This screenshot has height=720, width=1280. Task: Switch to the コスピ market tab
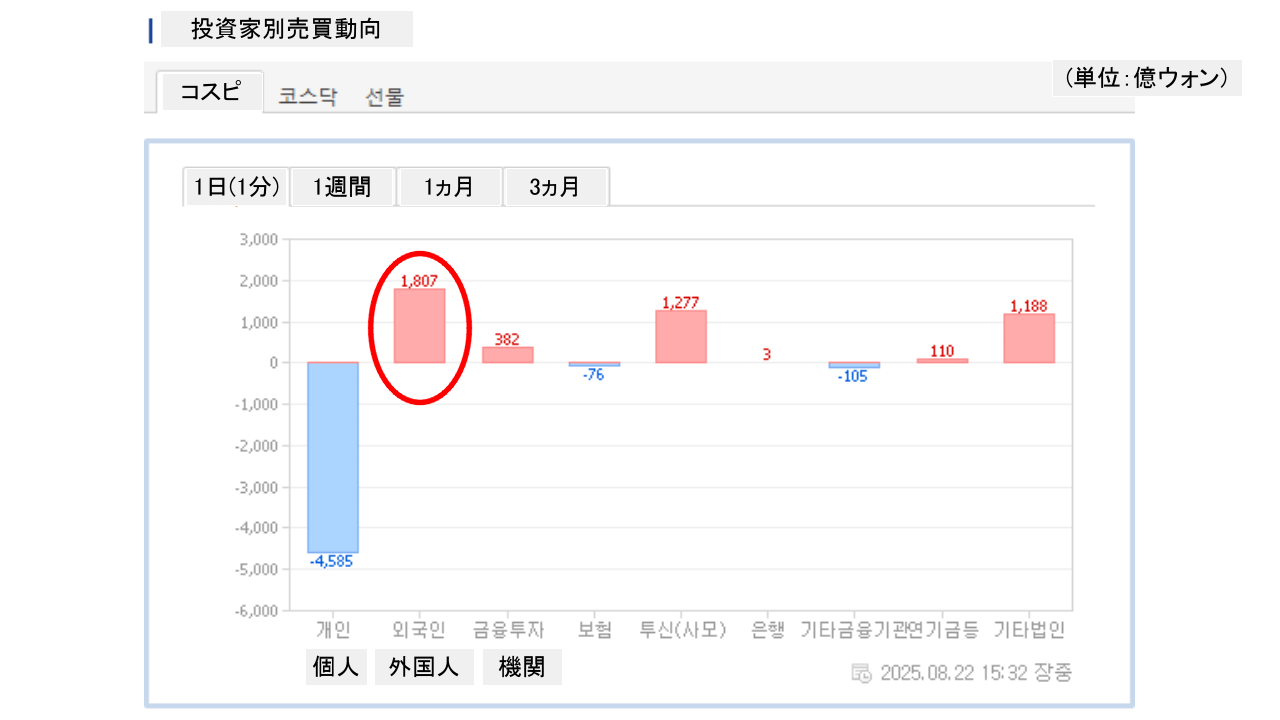[210, 92]
